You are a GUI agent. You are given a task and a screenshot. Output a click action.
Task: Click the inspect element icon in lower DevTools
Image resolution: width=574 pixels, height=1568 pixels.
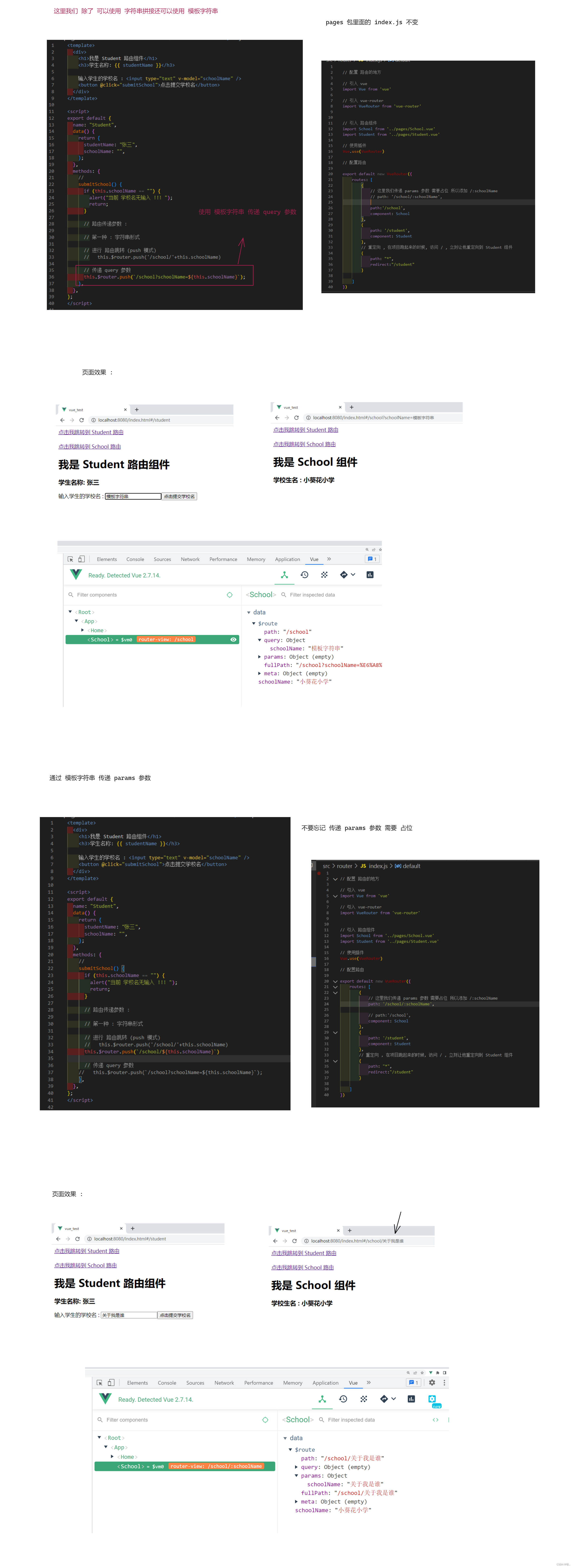click(x=100, y=1383)
